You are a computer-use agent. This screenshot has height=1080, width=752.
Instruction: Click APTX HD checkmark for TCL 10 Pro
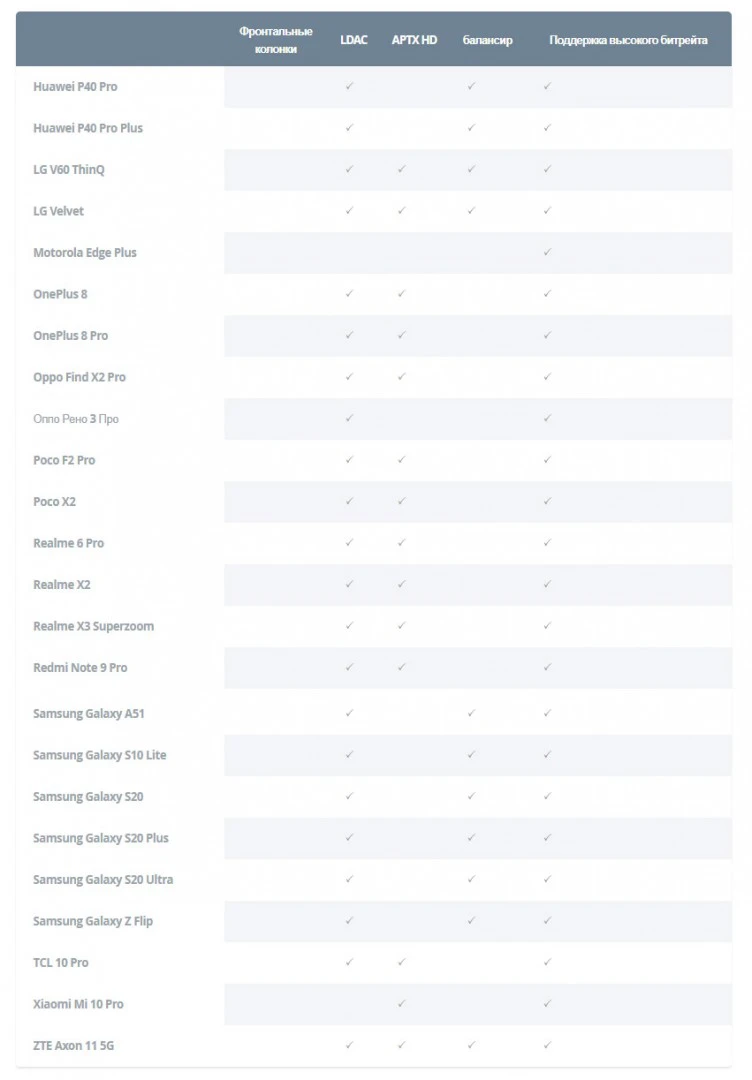401,962
